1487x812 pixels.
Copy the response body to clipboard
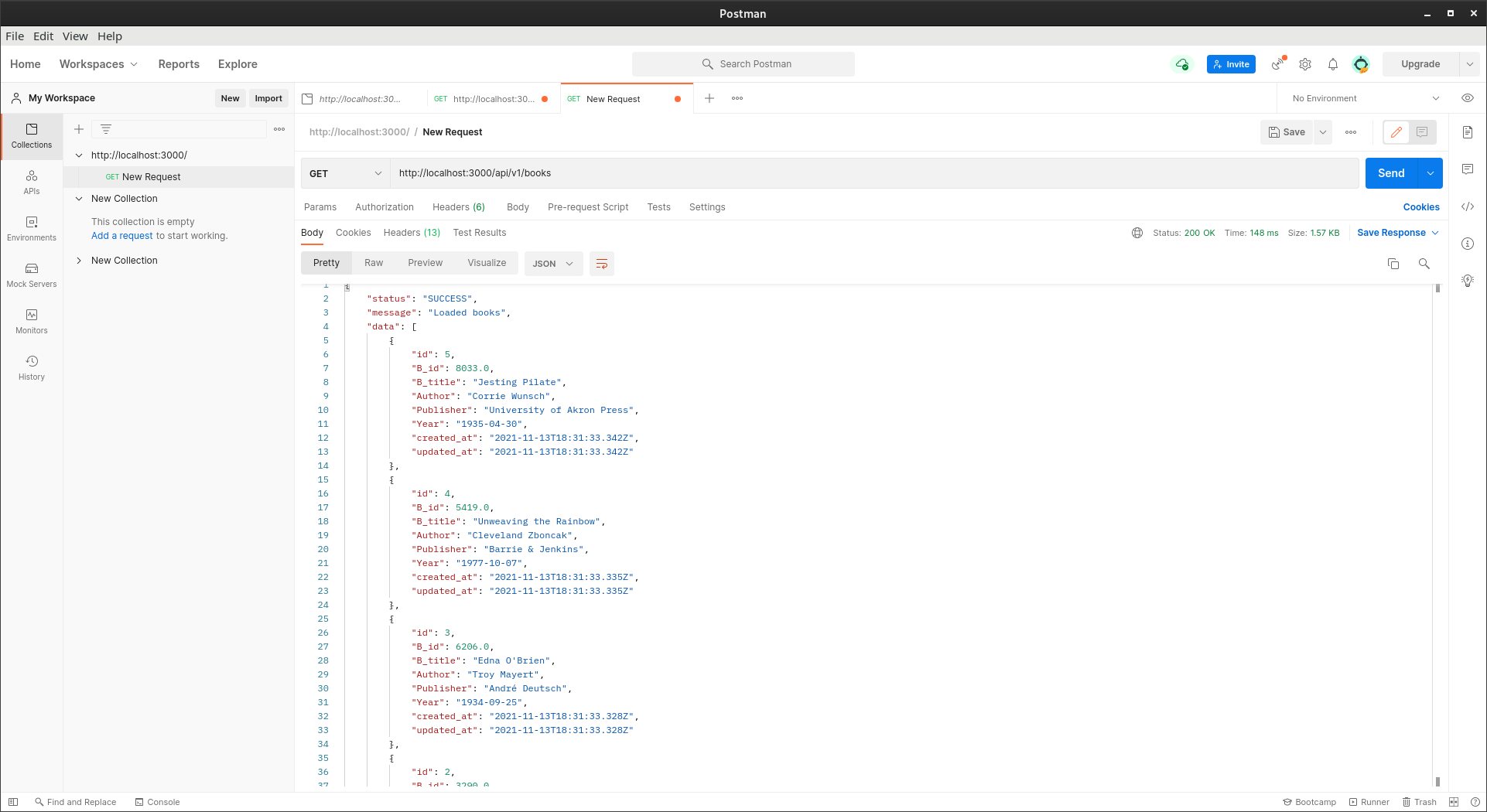[x=1393, y=264]
